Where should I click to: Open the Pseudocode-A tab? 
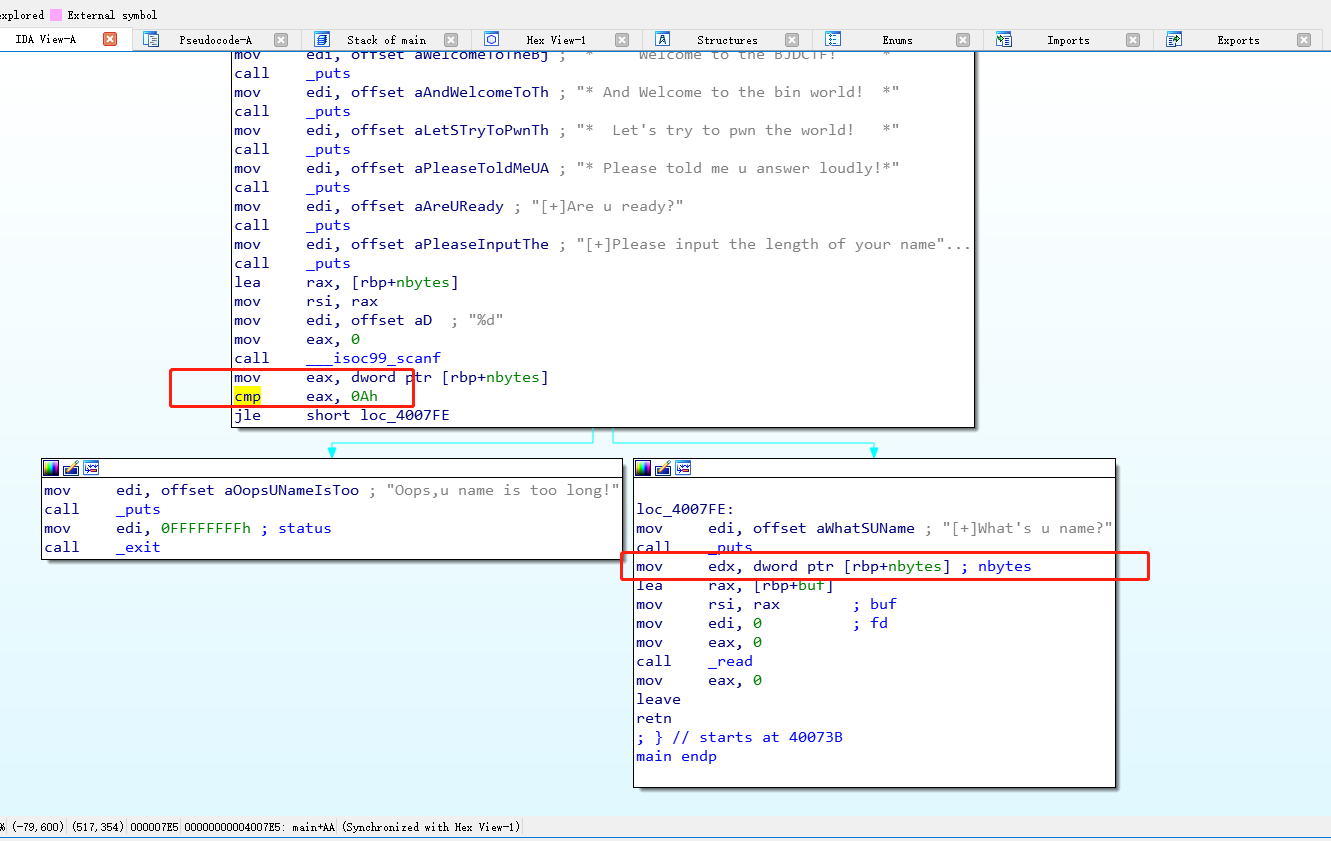coord(215,40)
